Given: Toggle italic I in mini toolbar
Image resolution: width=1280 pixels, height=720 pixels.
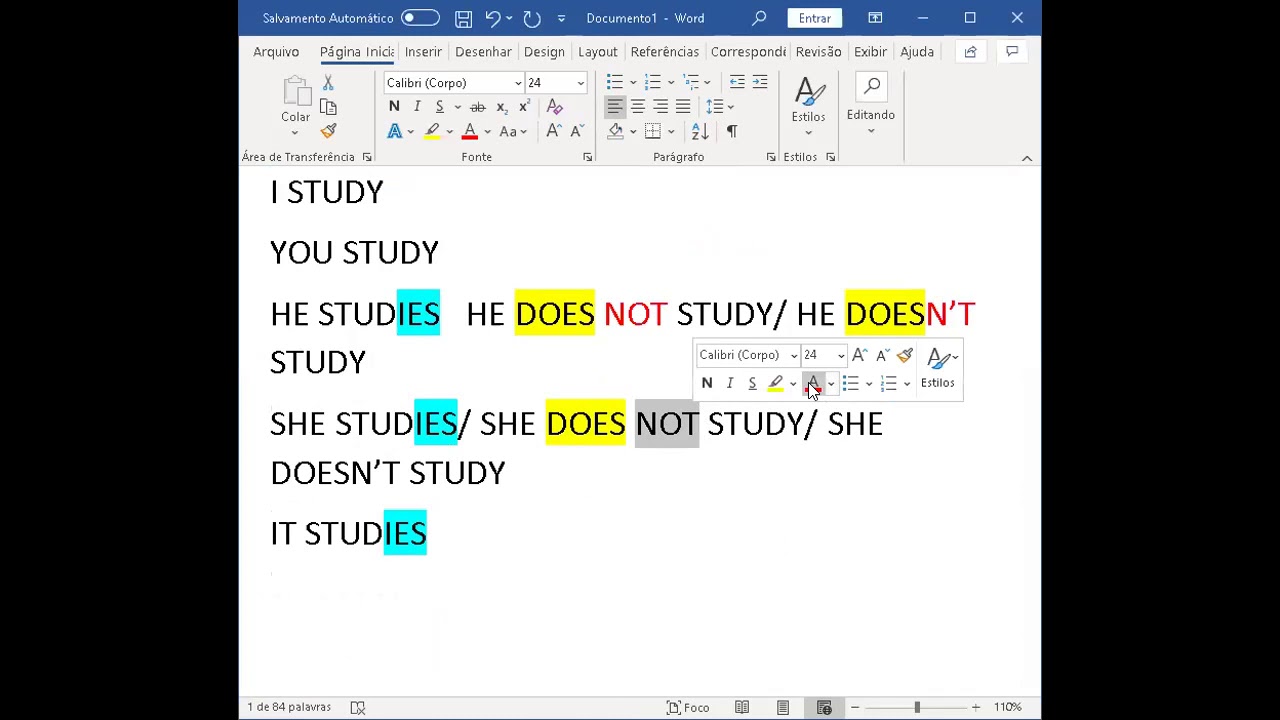Looking at the screenshot, I should point(730,383).
